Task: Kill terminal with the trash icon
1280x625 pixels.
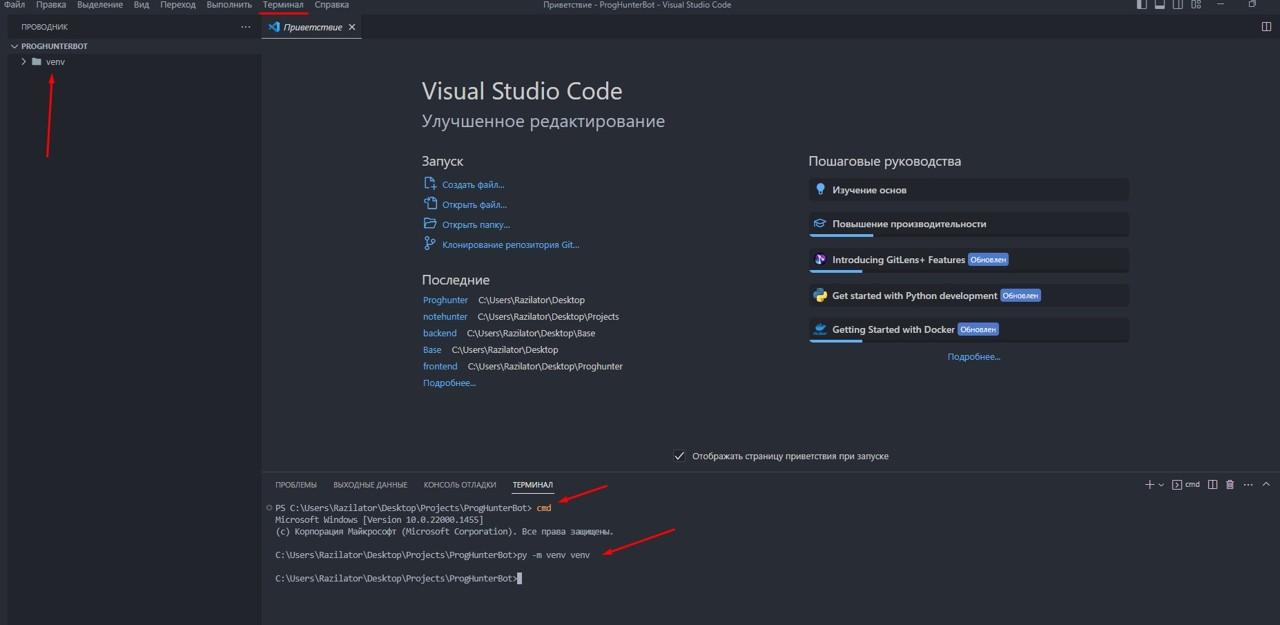Action: 1230,485
